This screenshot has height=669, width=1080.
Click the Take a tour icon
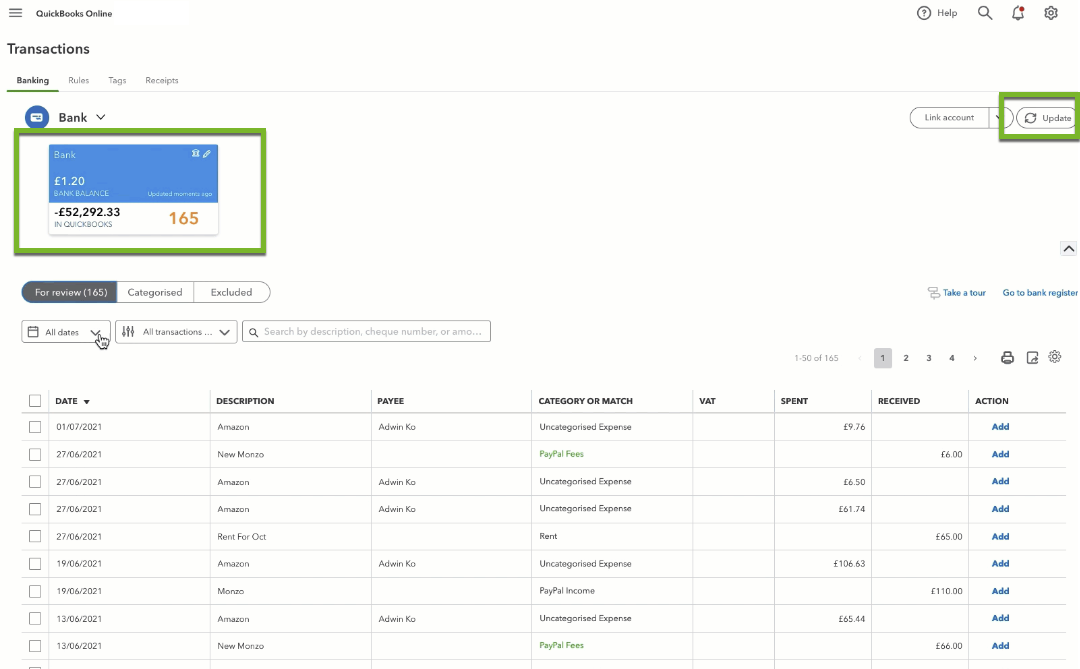(x=933, y=293)
